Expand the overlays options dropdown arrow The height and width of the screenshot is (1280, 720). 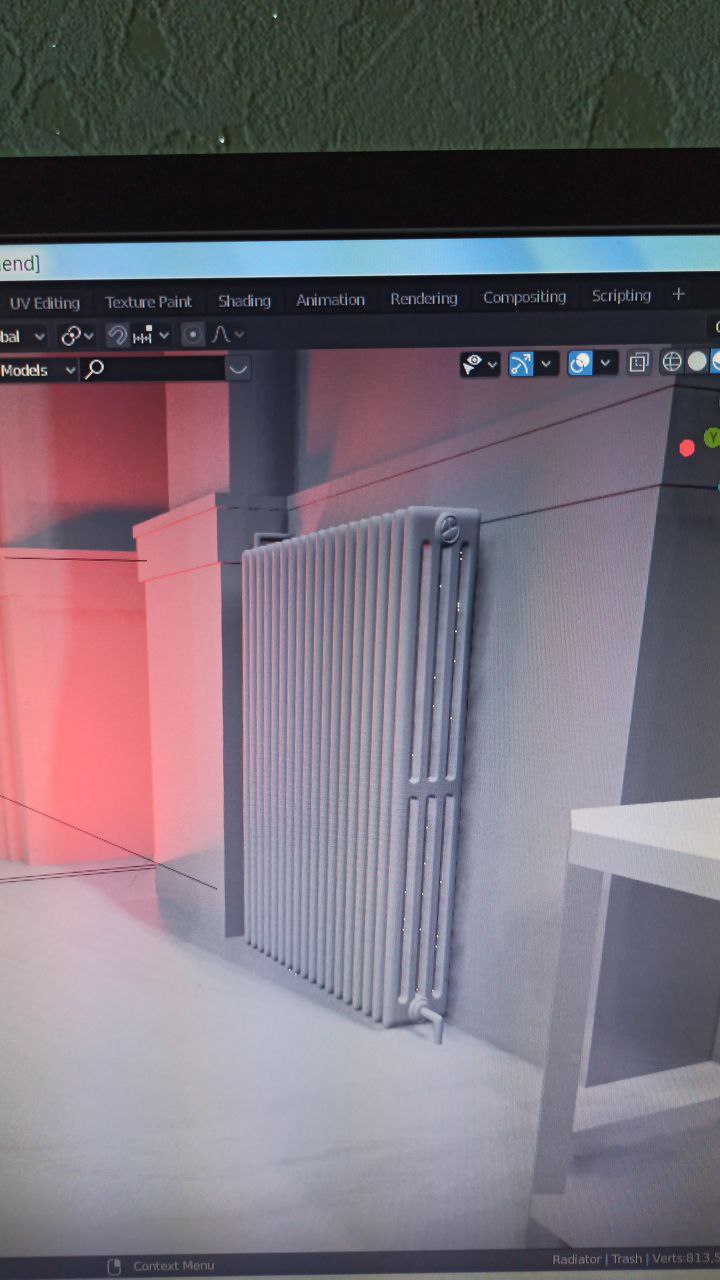point(606,362)
